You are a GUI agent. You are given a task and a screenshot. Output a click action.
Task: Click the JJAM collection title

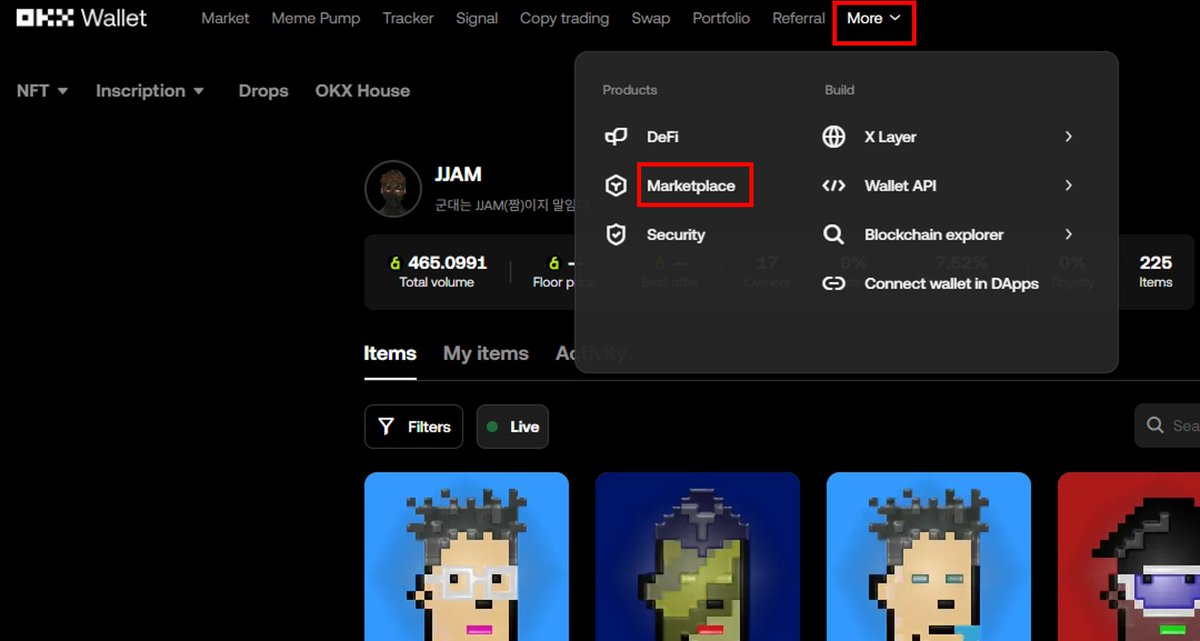pos(458,175)
